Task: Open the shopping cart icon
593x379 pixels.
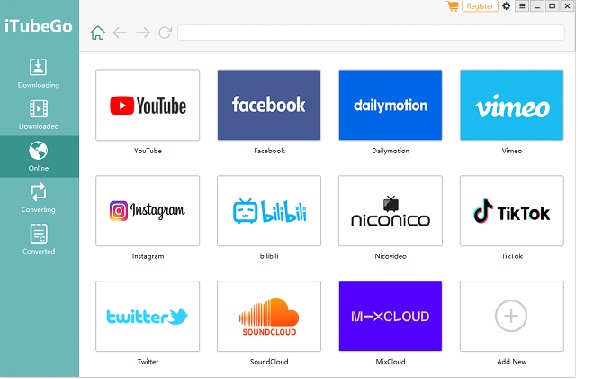Action: coord(452,6)
